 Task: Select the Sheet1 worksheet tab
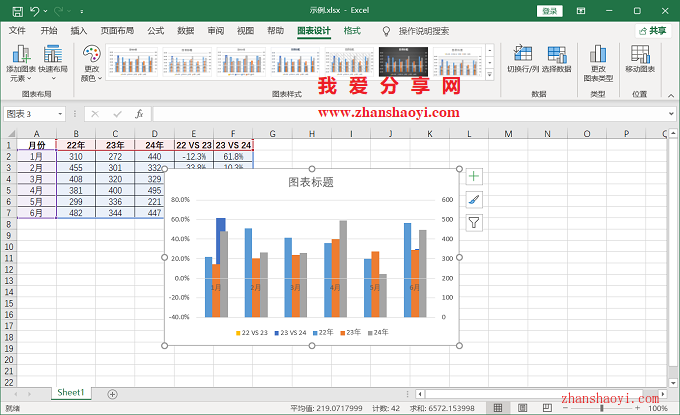[x=71, y=392]
